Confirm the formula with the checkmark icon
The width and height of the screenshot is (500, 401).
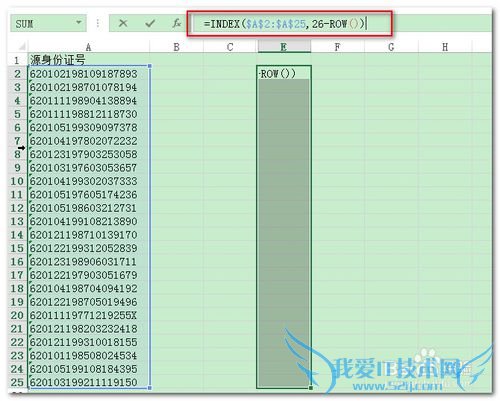coord(150,23)
